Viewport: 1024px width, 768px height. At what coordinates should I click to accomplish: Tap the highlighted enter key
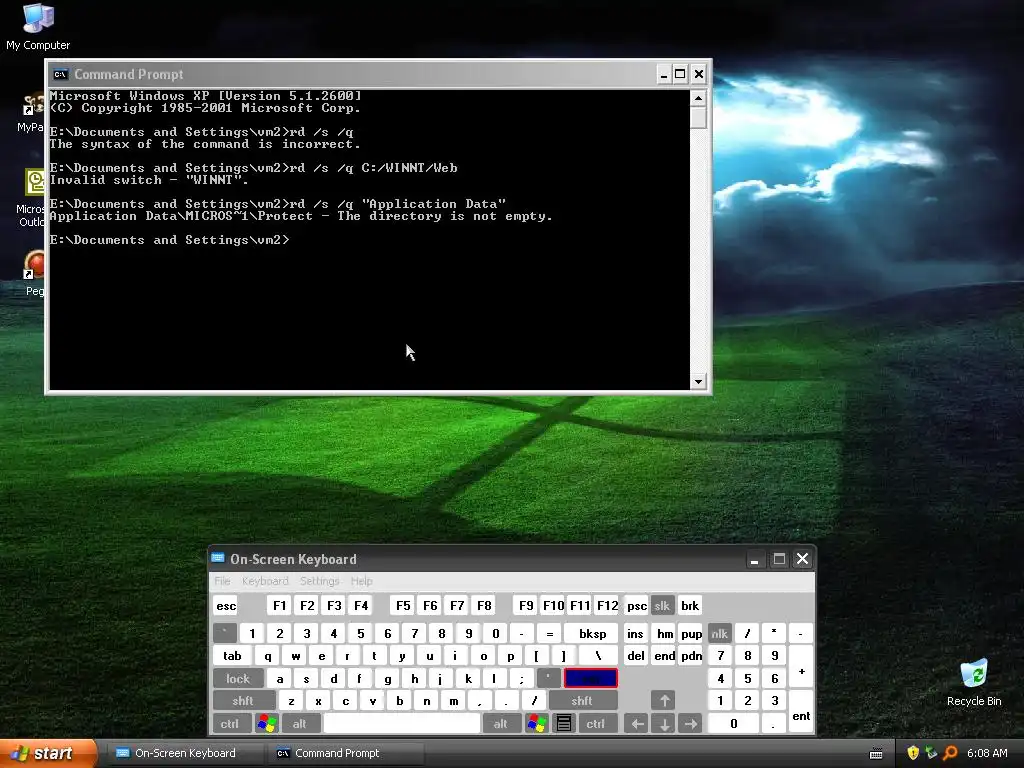[x=591, y=679]
